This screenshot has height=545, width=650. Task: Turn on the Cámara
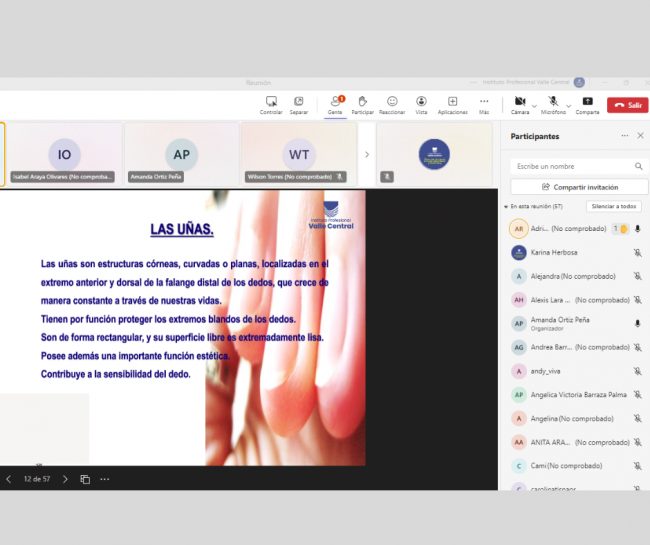(519, 102)
